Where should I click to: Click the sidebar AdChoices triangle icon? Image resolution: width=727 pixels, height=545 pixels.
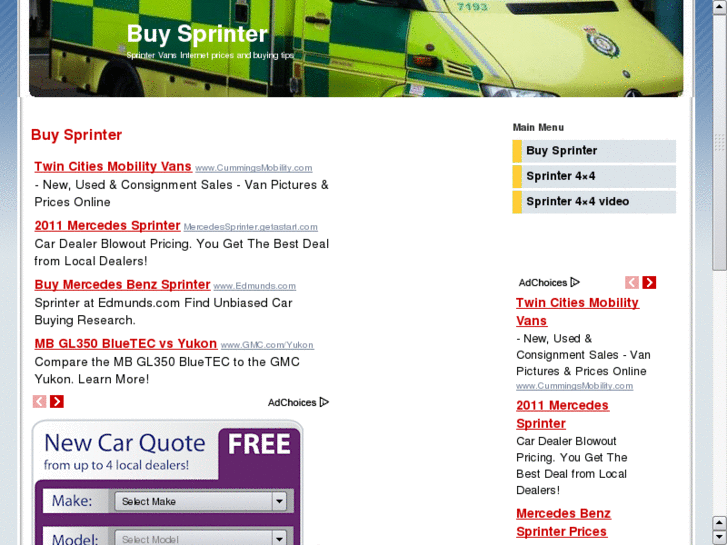click(575, 282)
